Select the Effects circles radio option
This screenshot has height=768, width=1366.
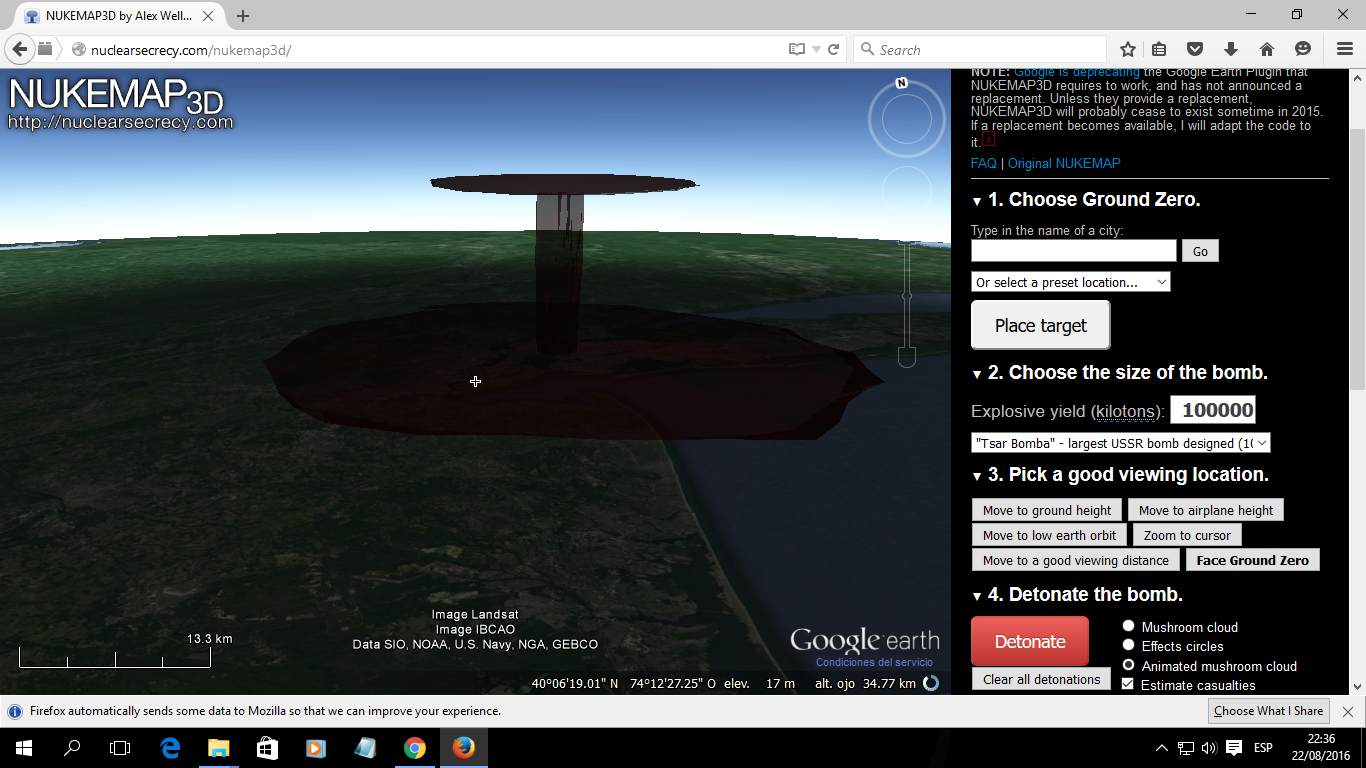pyautogui.click(x=1129, y=645)
